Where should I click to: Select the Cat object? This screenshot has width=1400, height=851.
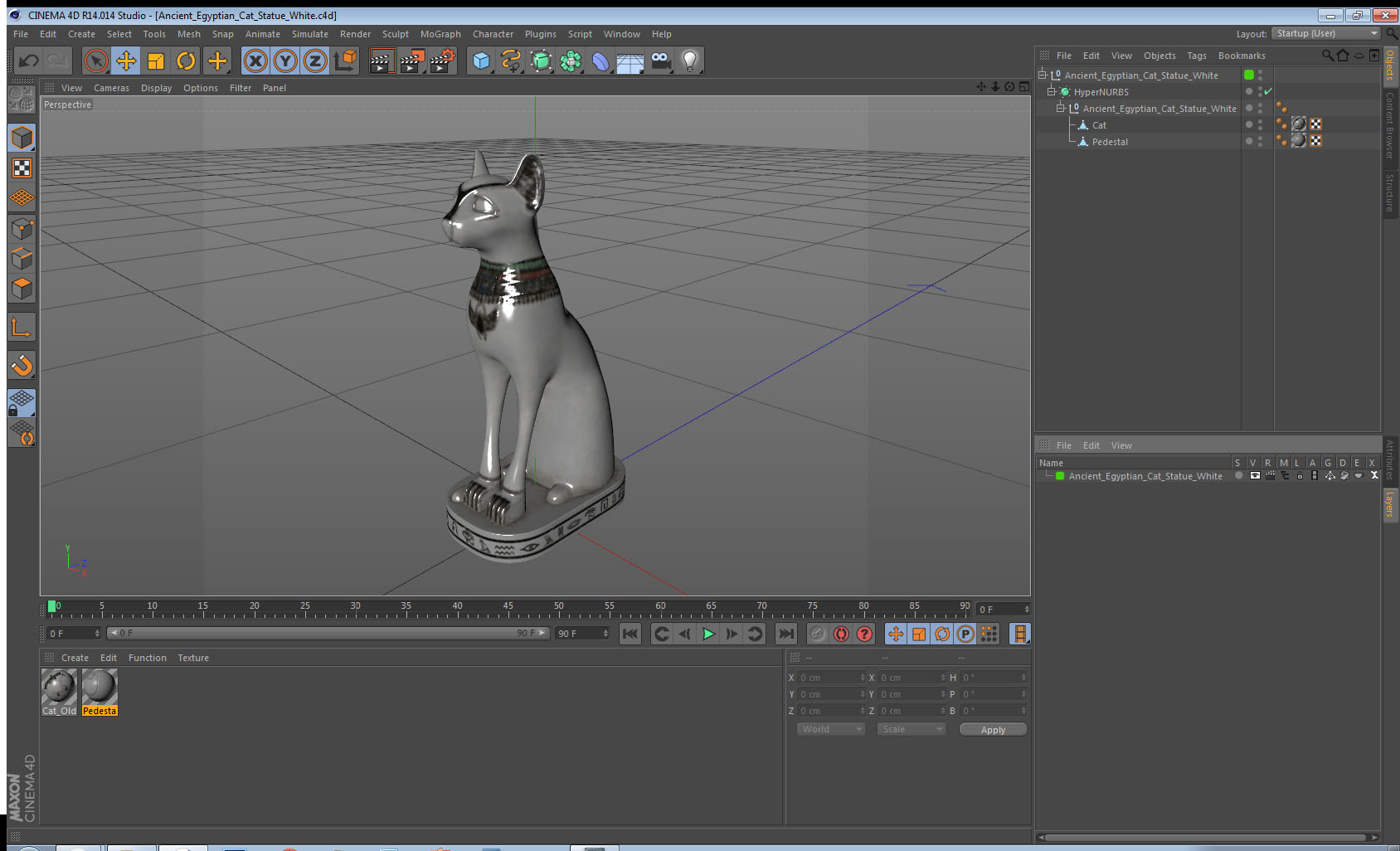[1099, 125]
